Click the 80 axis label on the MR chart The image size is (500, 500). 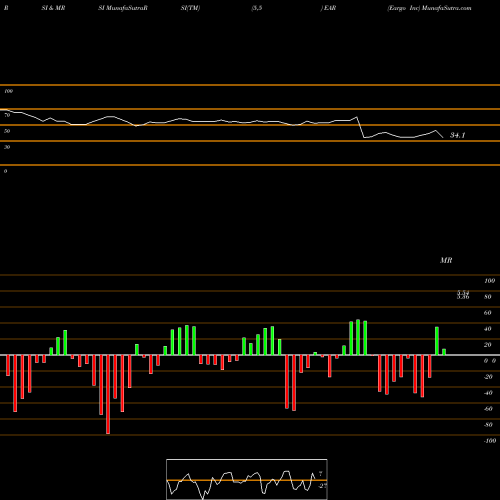point(487,297)
